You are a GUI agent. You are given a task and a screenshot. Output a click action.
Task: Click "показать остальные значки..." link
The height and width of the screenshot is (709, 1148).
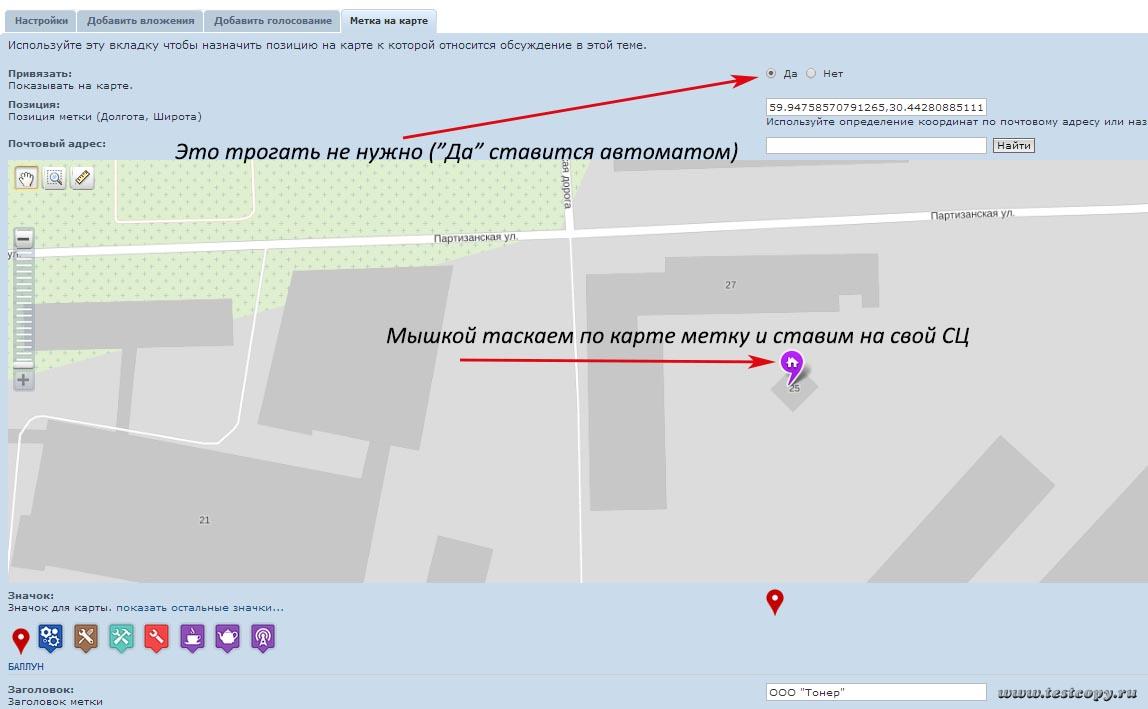200,607
